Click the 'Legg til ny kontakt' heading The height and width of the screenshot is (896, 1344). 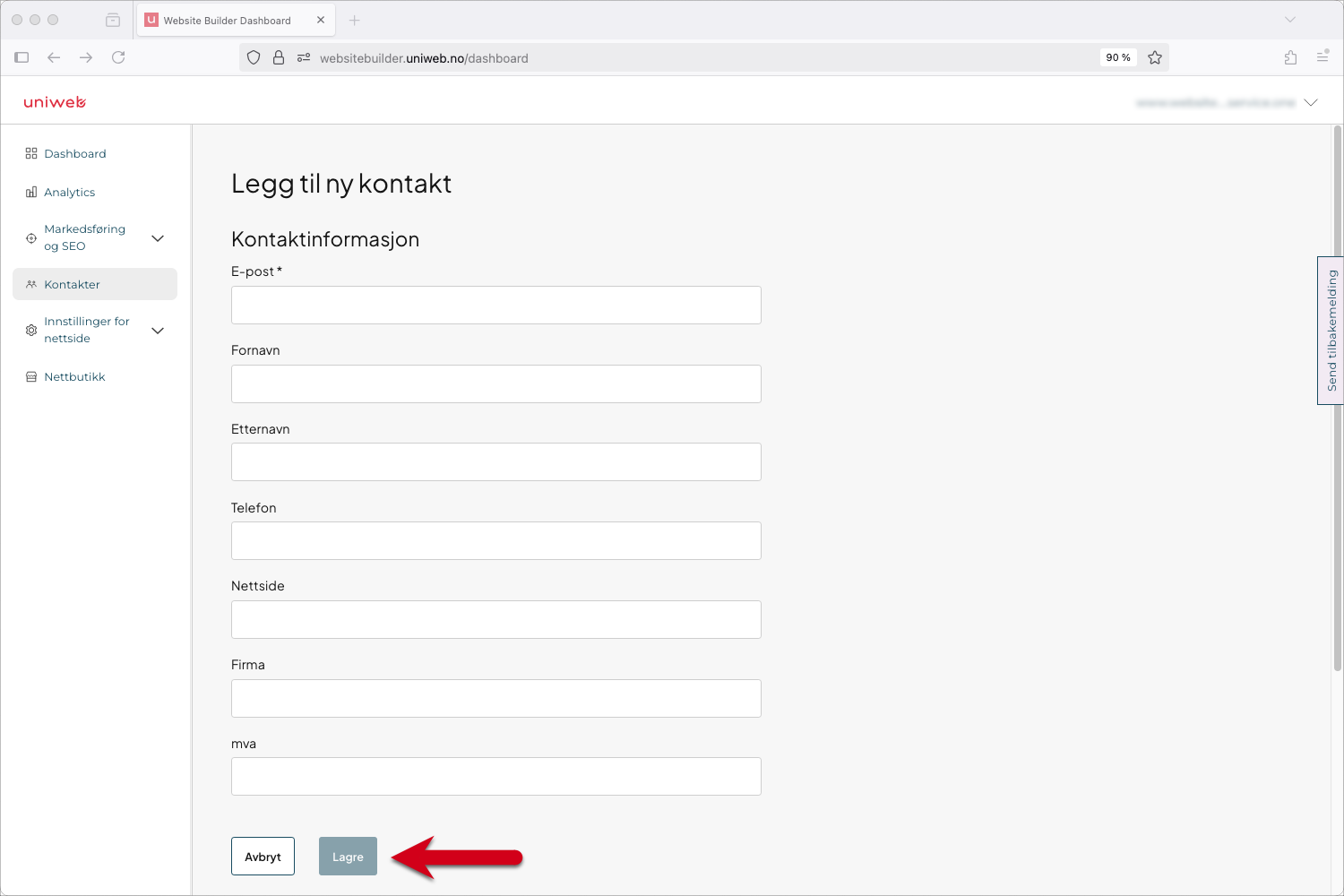(341, 184)
